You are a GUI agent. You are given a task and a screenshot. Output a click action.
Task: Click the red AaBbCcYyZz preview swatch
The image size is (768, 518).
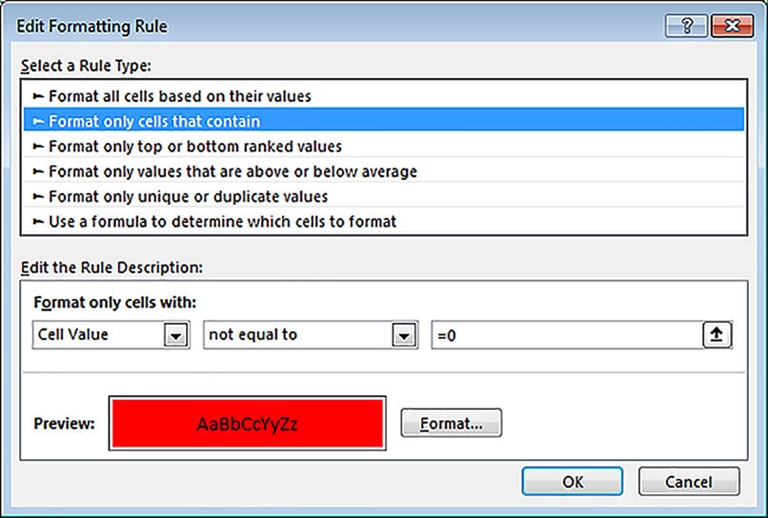[x=248, y=423]
